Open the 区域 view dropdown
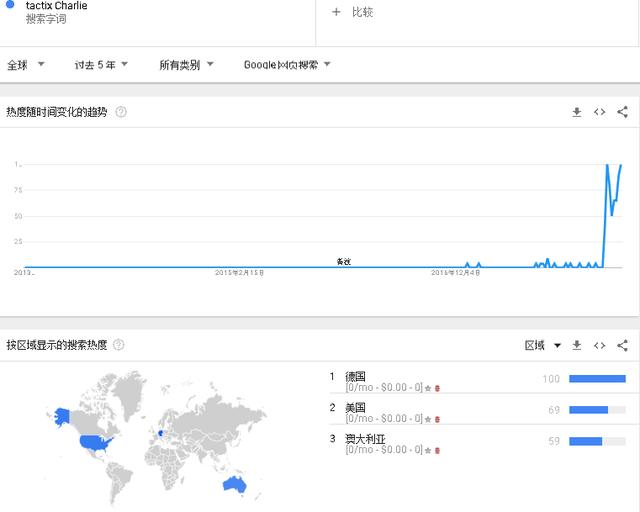This screenshot has width=640, height=512. click(542, 345)
